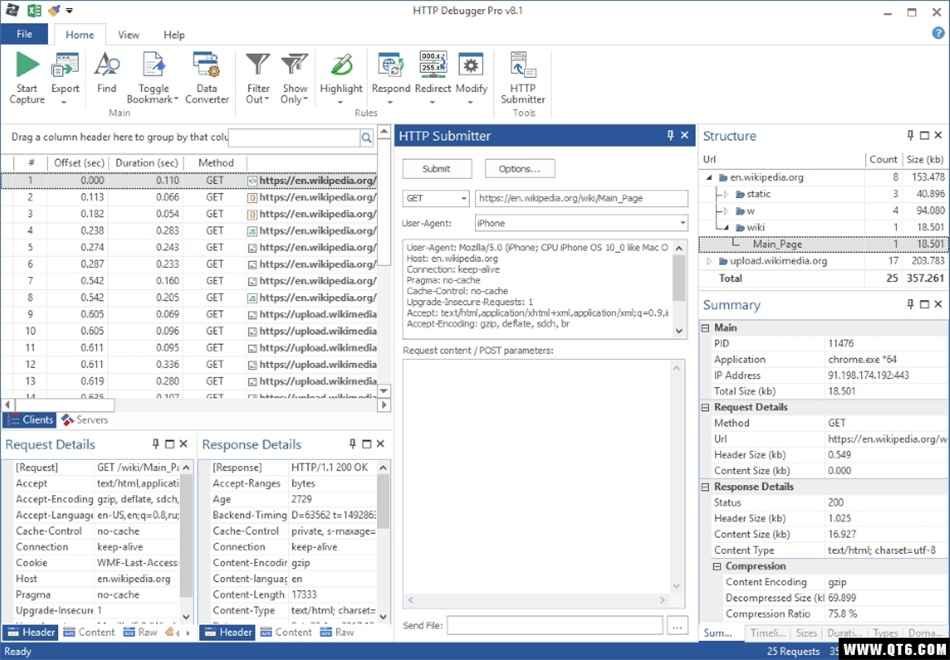The image size is (950, 660).
Task: Collapse the Main section in Summary
Action: [705, 328]
